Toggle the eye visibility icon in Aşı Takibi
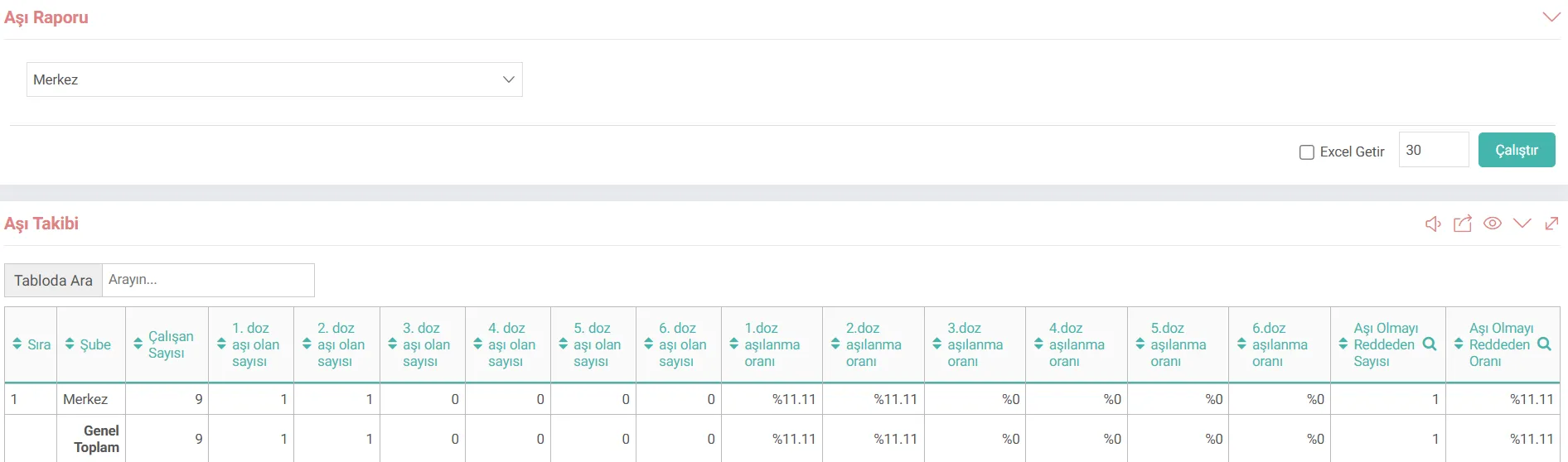Image resolution: width=1568 pixels, height=462 pixels. pos(1493,224)
